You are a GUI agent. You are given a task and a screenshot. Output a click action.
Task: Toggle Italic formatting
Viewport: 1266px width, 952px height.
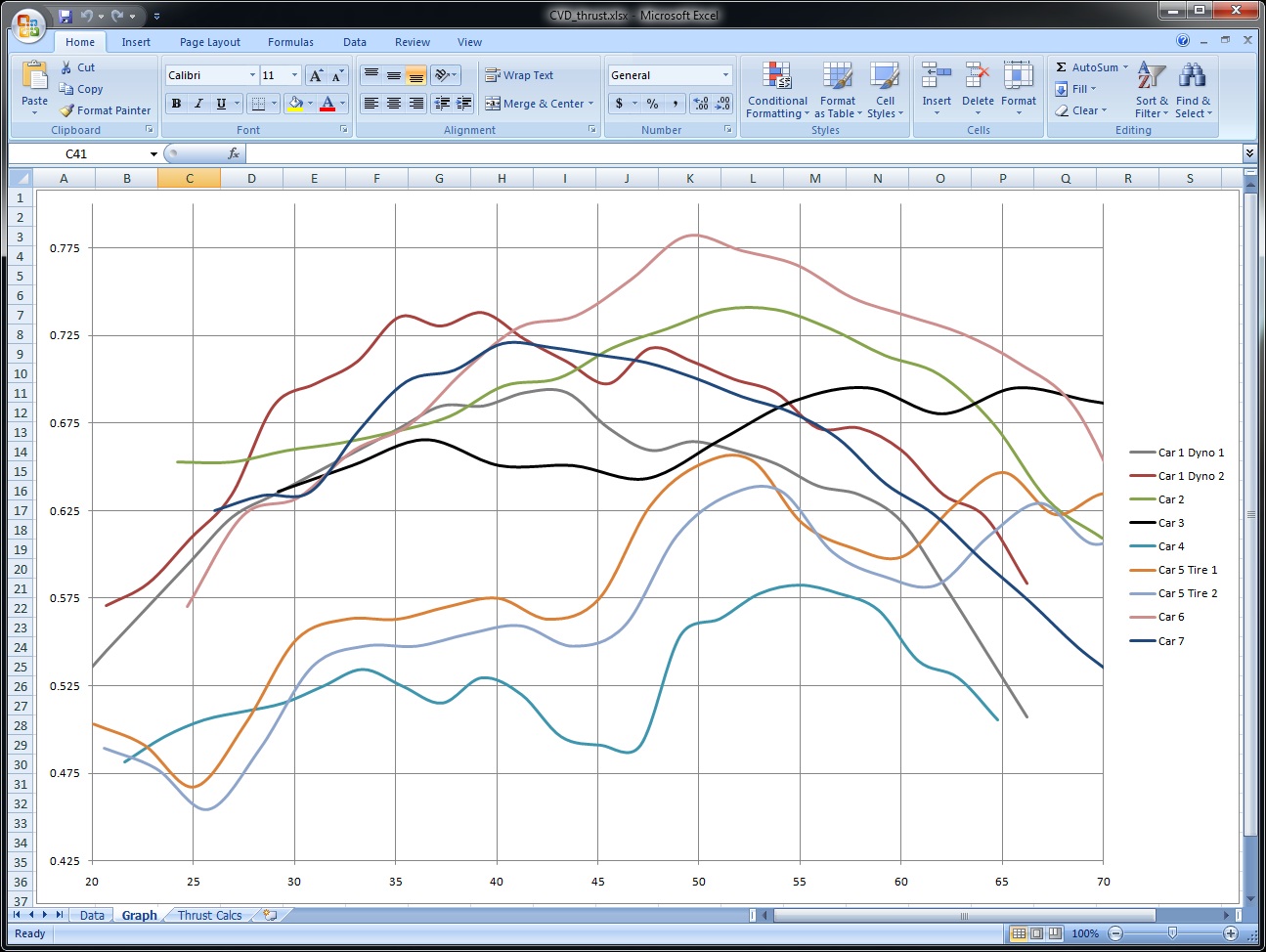click(x=198, y=104)
